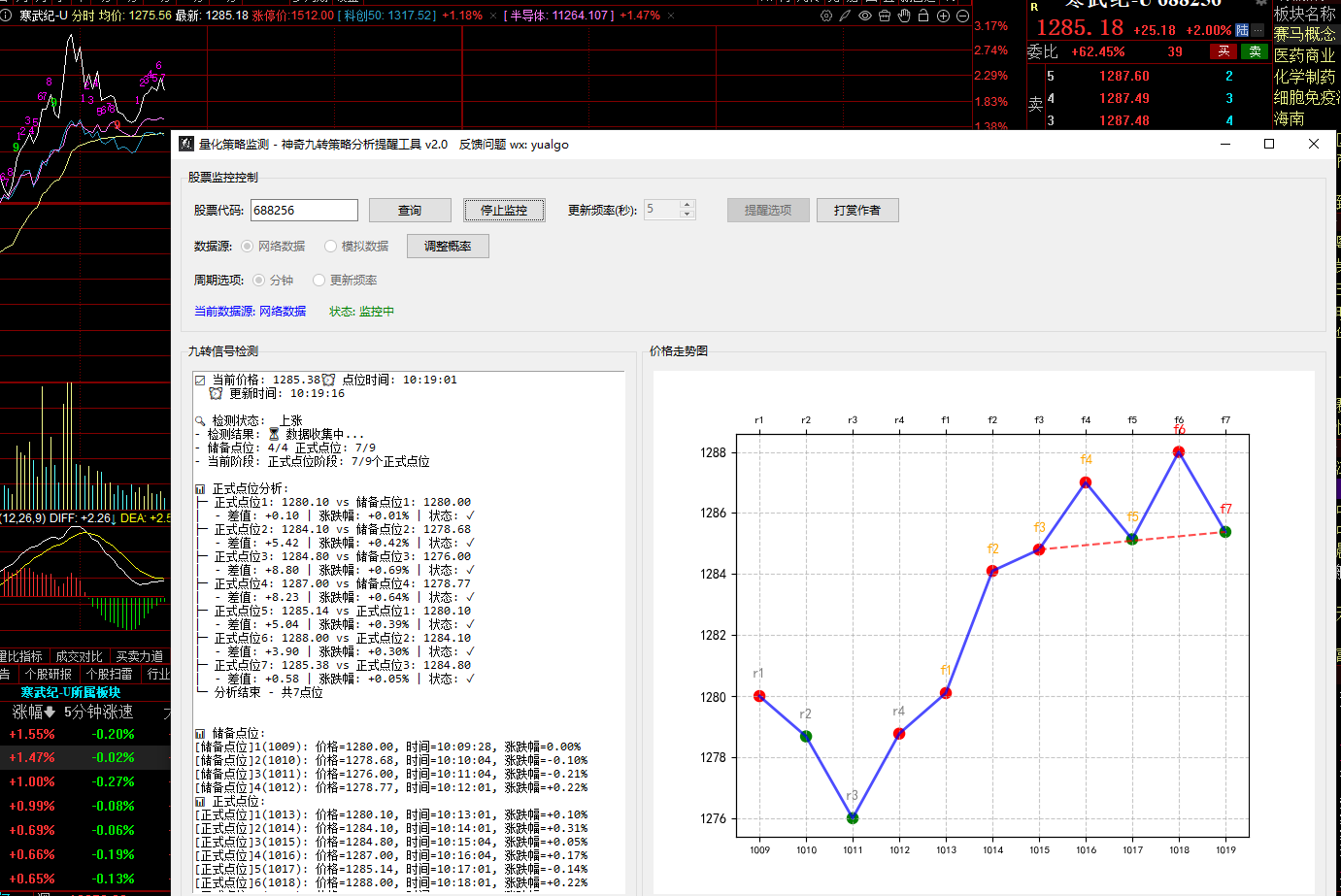This screenshot has height=896, width=1341.
Task: Decrease update frequency with the down arrow
Action: tap(687, 215)
